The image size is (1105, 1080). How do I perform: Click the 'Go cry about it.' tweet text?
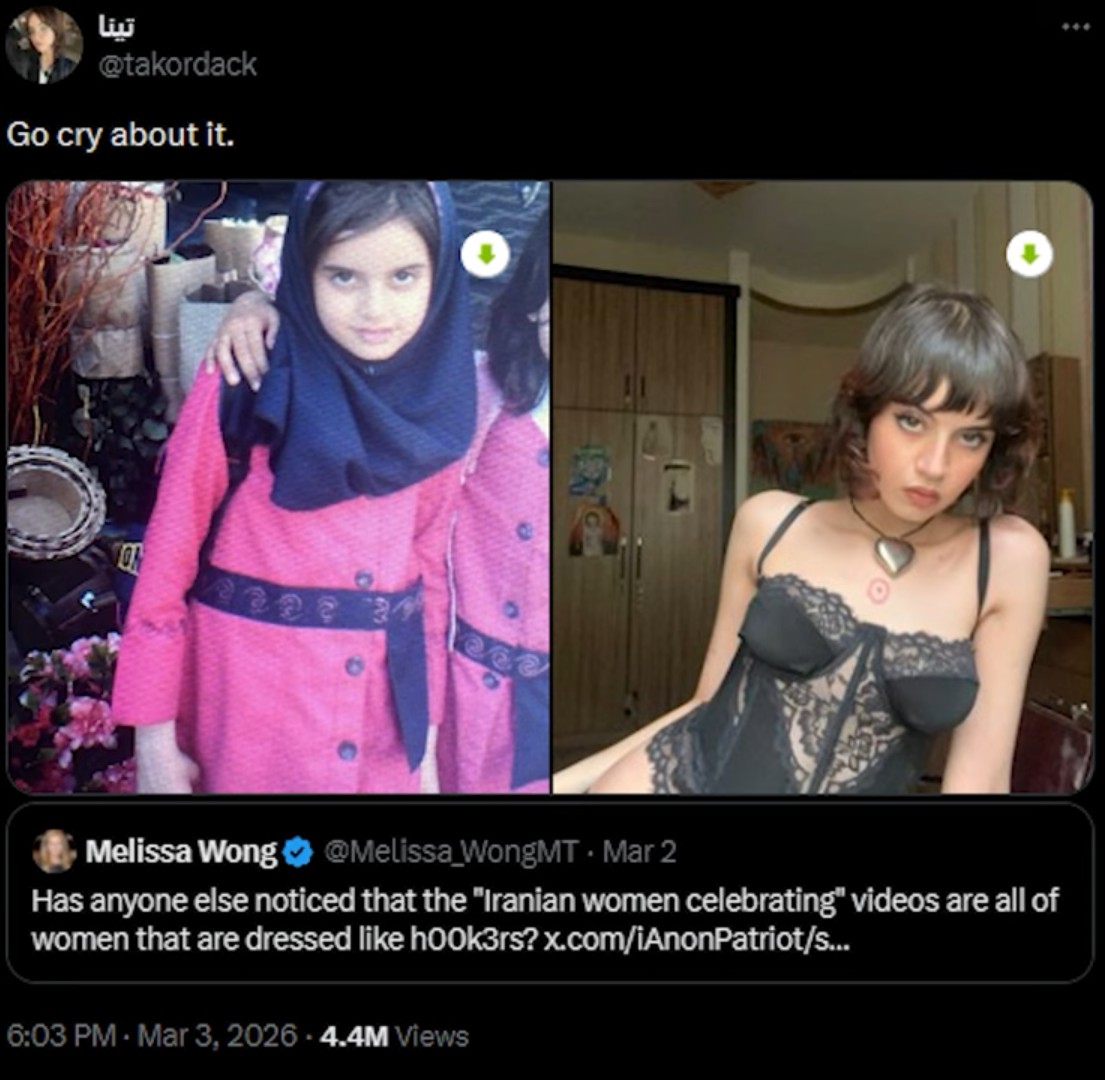[x=120, y=134]
